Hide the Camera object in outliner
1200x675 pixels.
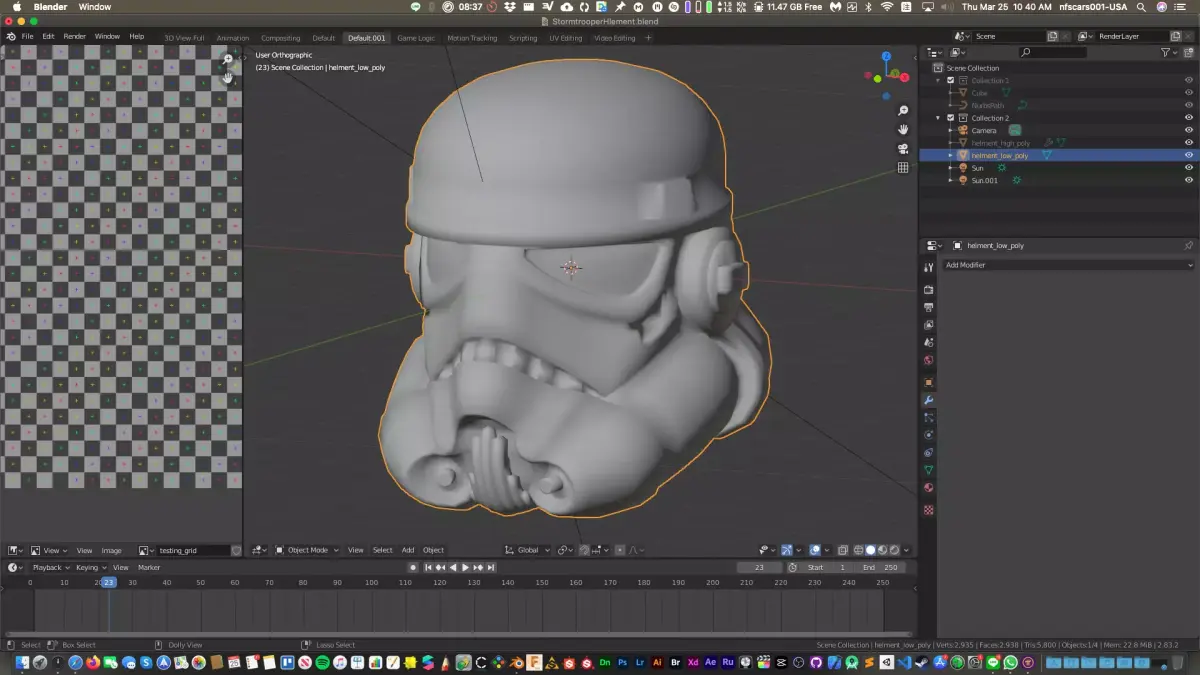pos(1189,131)
